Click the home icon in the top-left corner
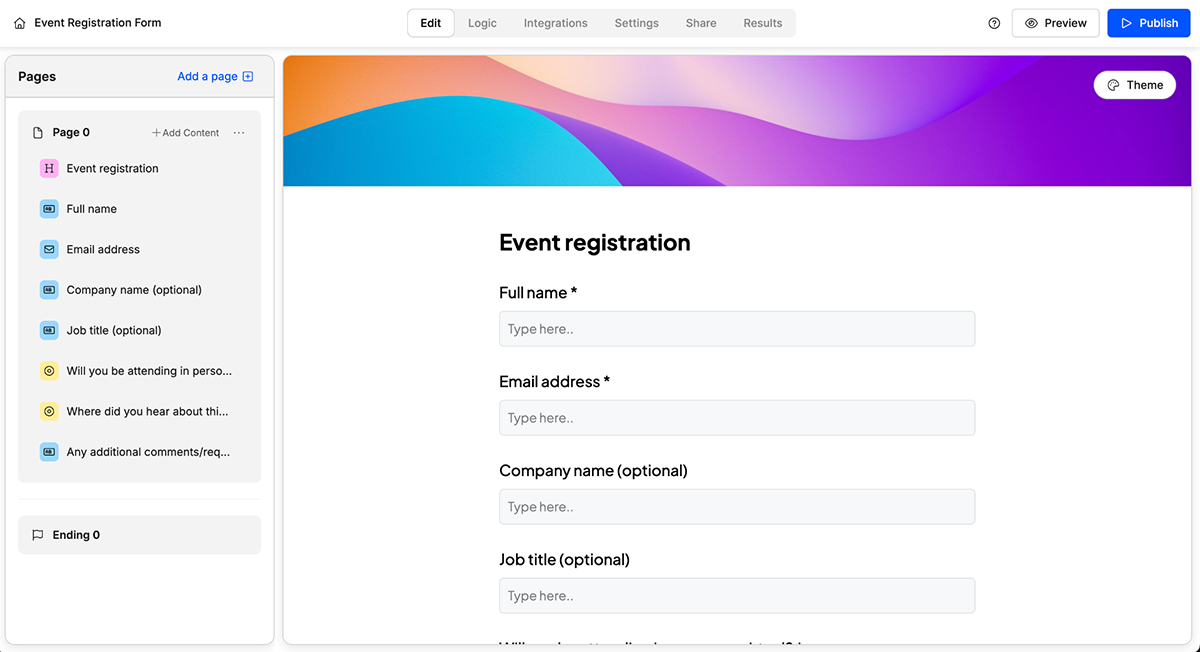The image size is (1200, 652). pyautogui.click(x=18, y=22)
